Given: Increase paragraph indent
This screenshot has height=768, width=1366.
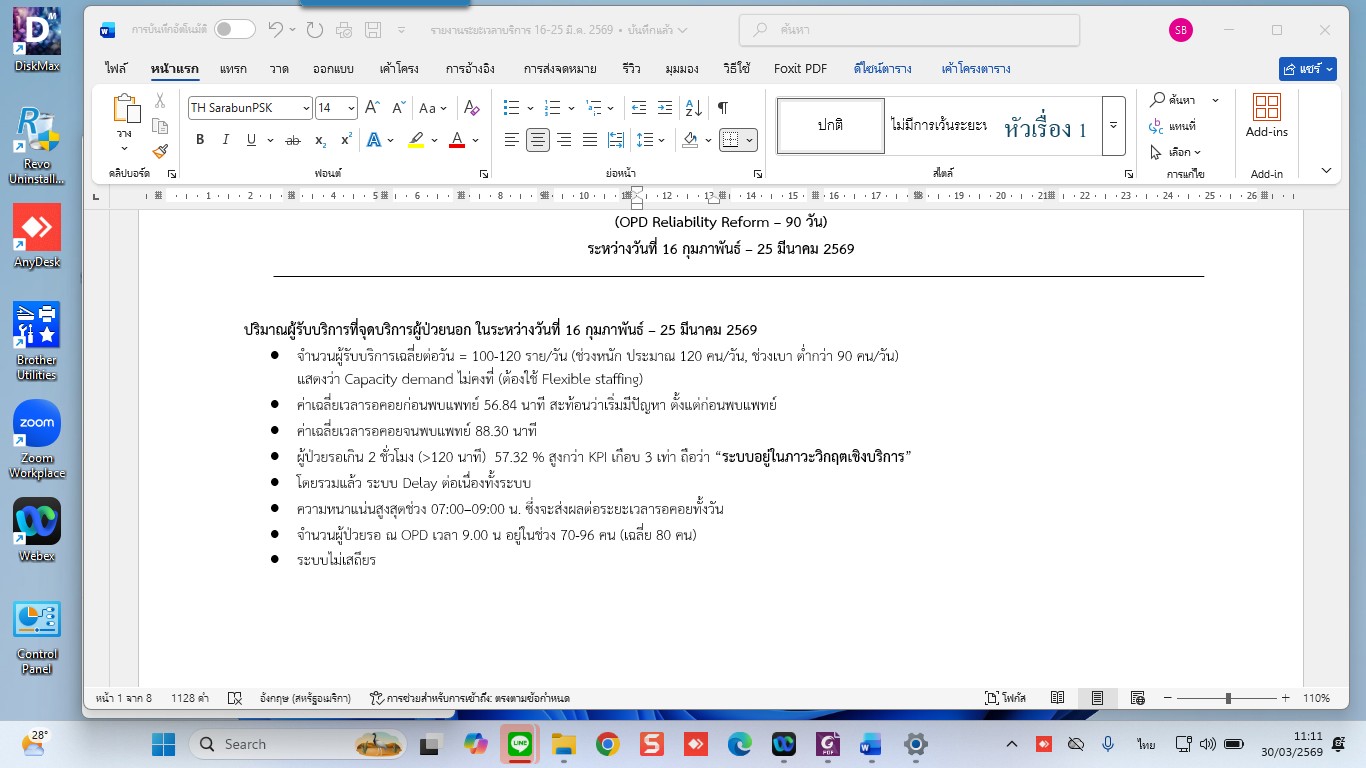Looking at the screenshot, I should pos(664,108).
